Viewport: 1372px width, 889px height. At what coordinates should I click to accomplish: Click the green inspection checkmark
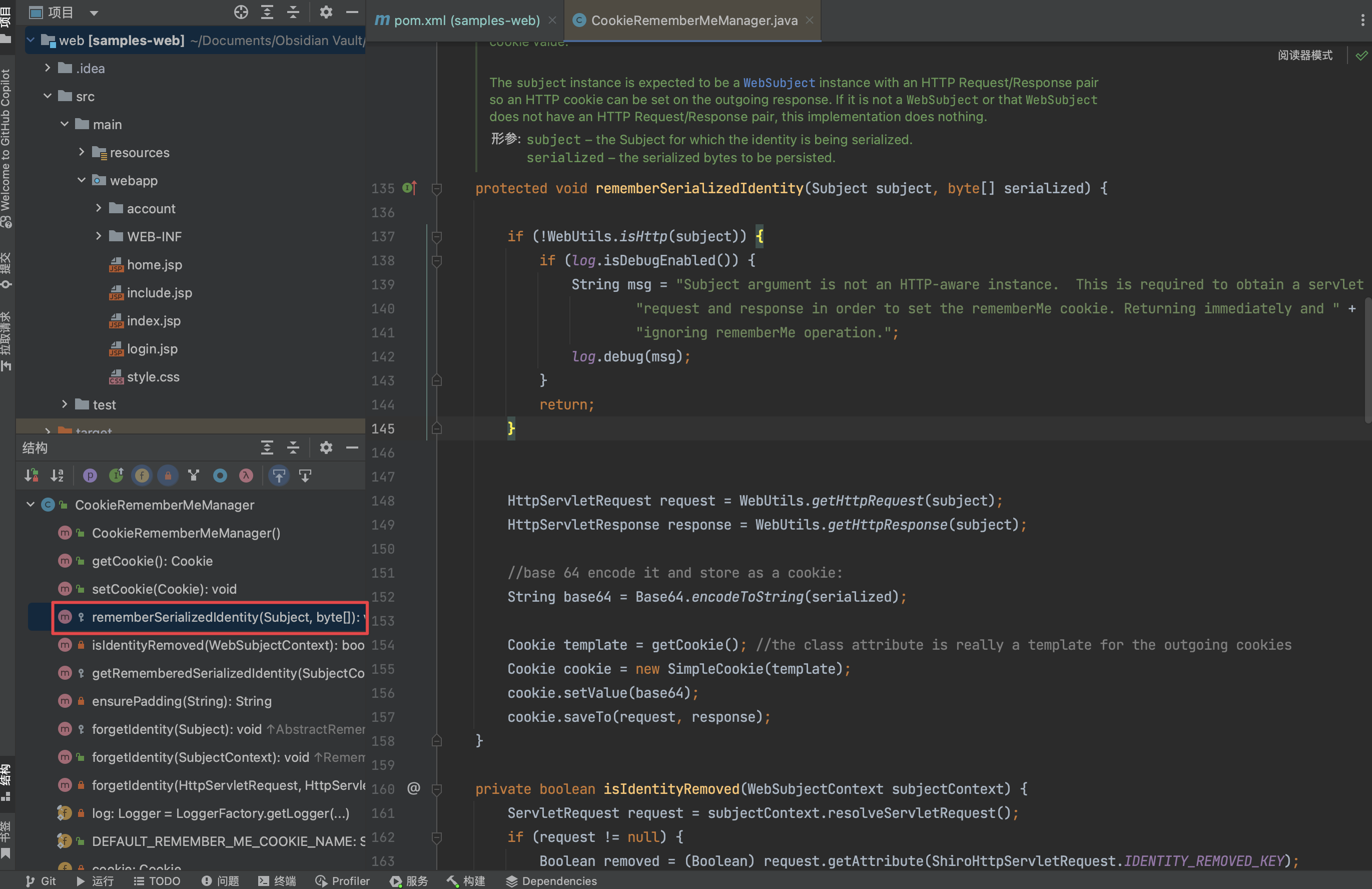(1361, 56)
